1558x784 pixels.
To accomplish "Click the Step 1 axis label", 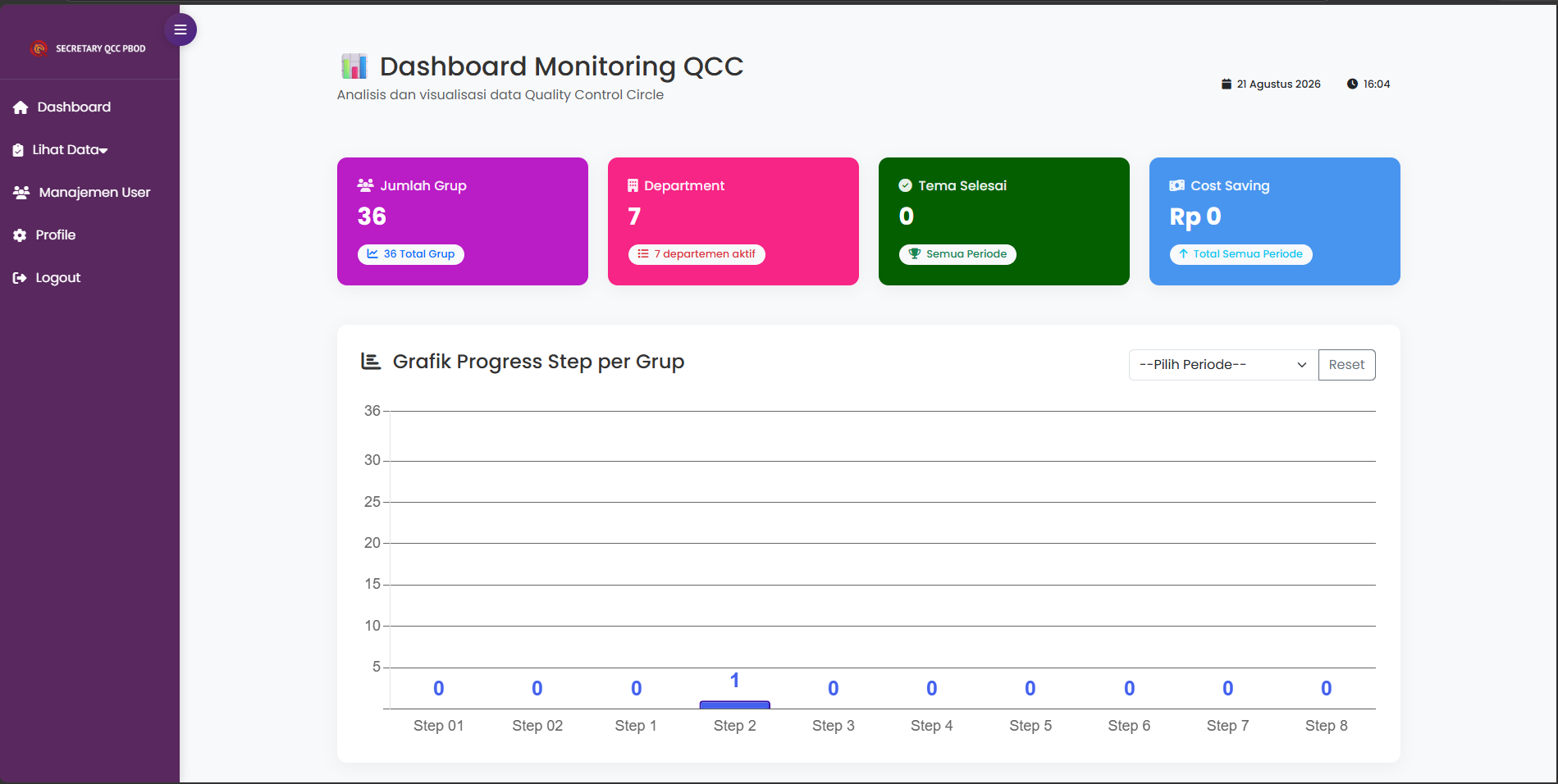I will [x=636, y=726].
